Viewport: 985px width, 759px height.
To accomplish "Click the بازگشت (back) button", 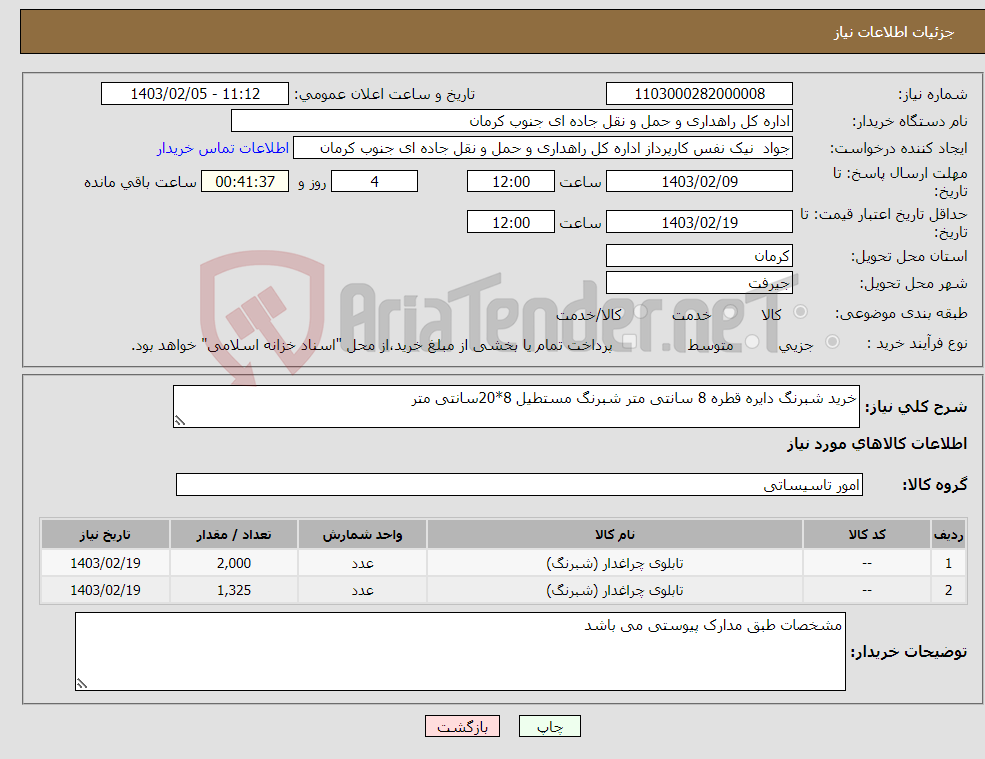I will pyautogui.click(x=462, y=726).
